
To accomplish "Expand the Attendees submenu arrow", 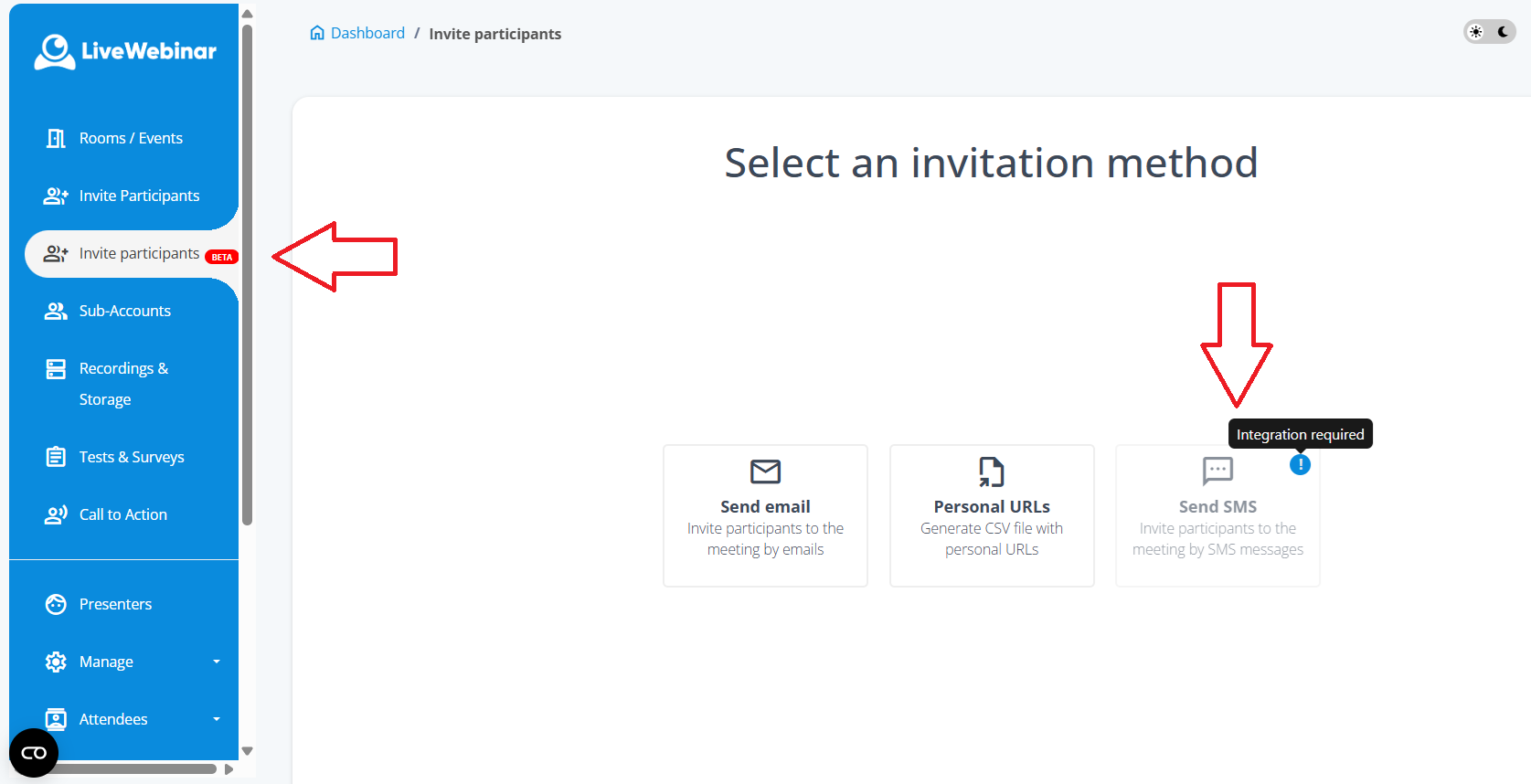I will 217,719.
